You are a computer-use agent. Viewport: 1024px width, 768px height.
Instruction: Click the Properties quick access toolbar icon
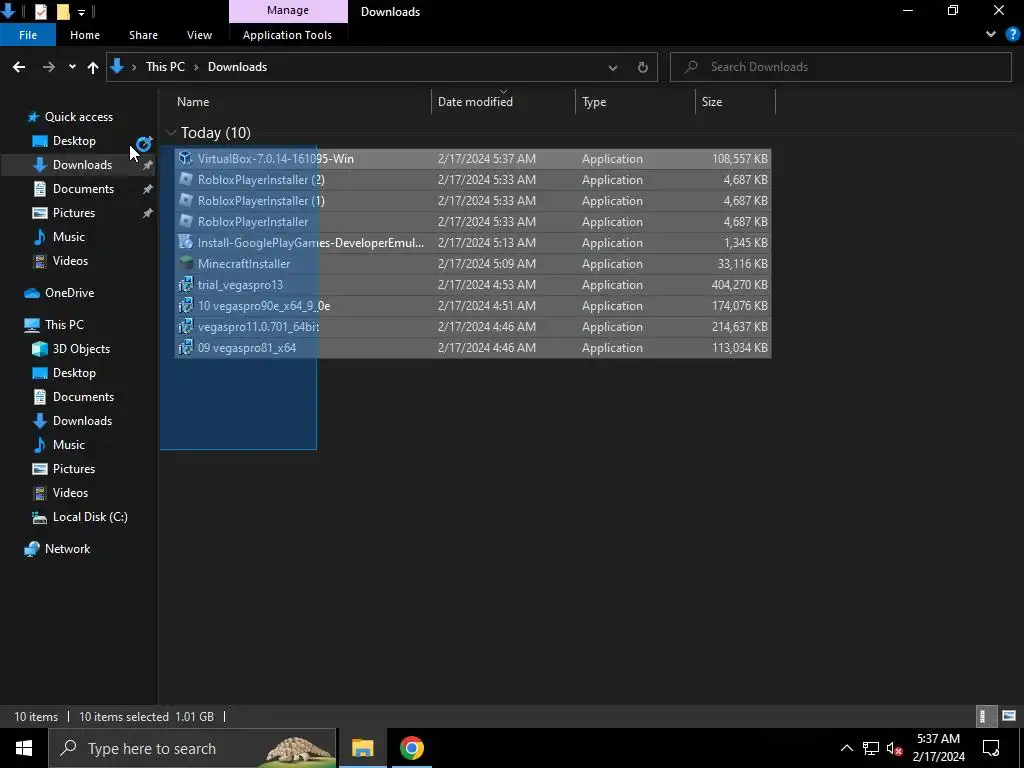pyautogui.click(x=40, y=11)
